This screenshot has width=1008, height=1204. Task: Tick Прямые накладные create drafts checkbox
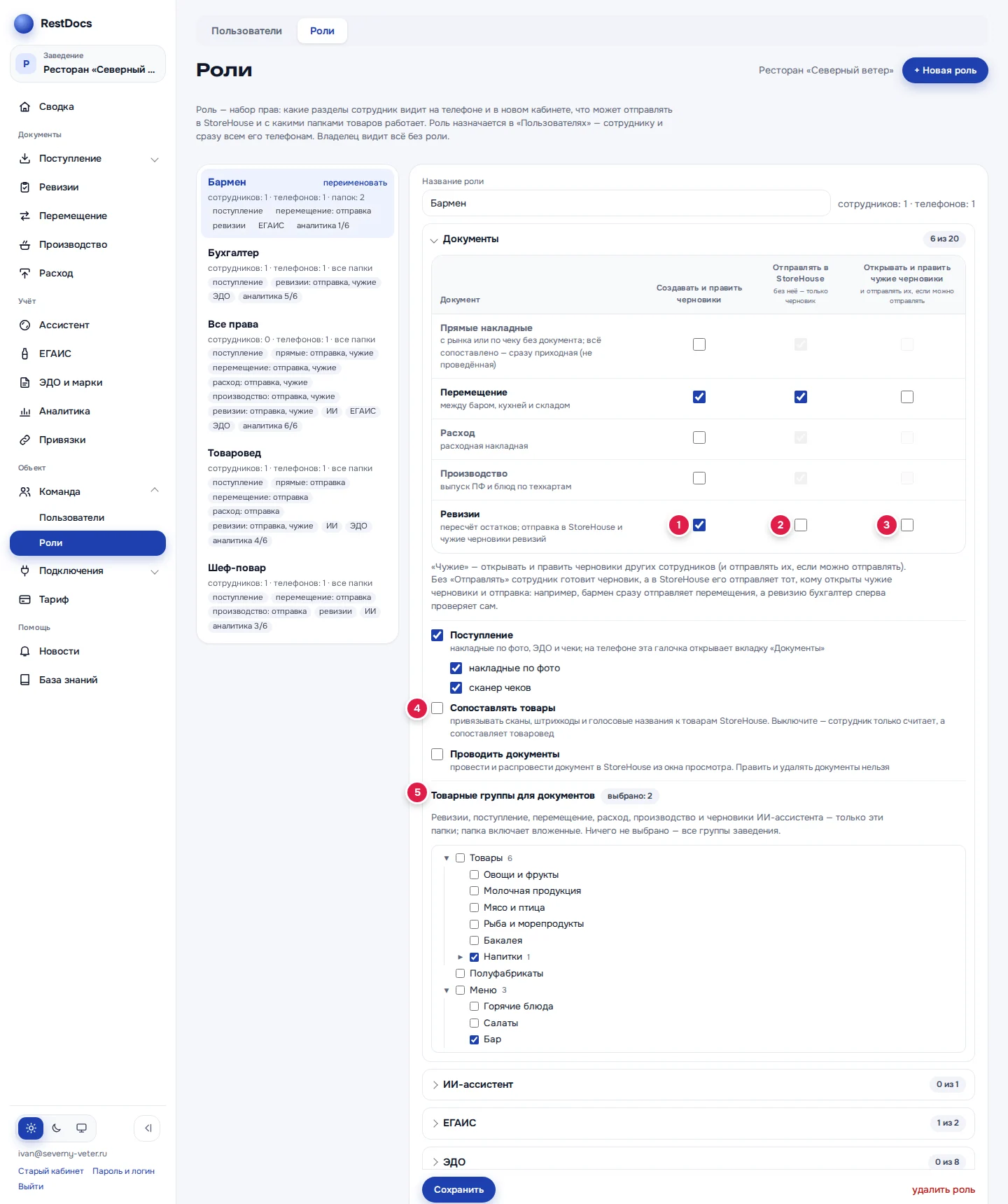(x=699, y=344)
